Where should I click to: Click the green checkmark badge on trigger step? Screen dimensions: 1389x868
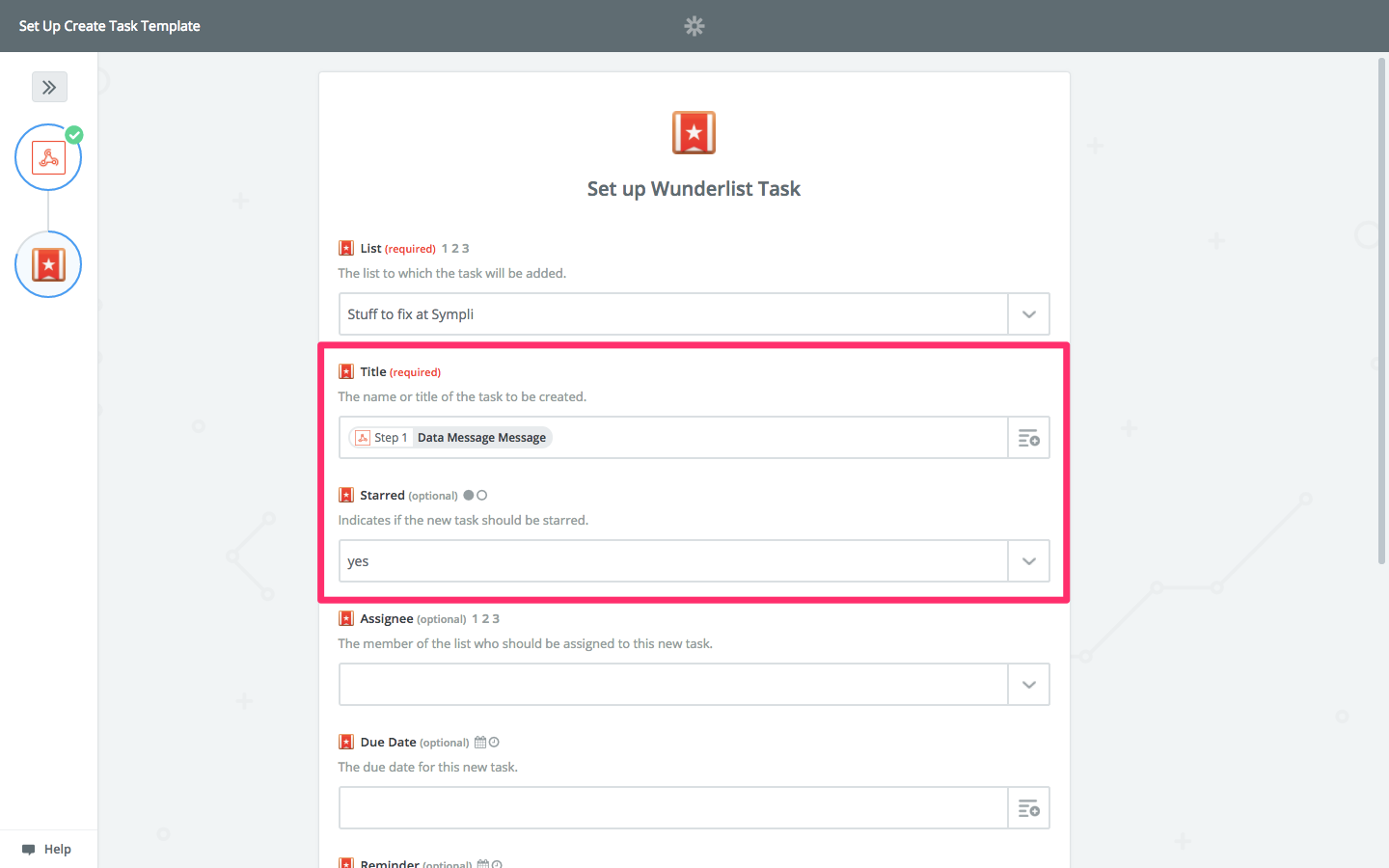tap(74, 135)
